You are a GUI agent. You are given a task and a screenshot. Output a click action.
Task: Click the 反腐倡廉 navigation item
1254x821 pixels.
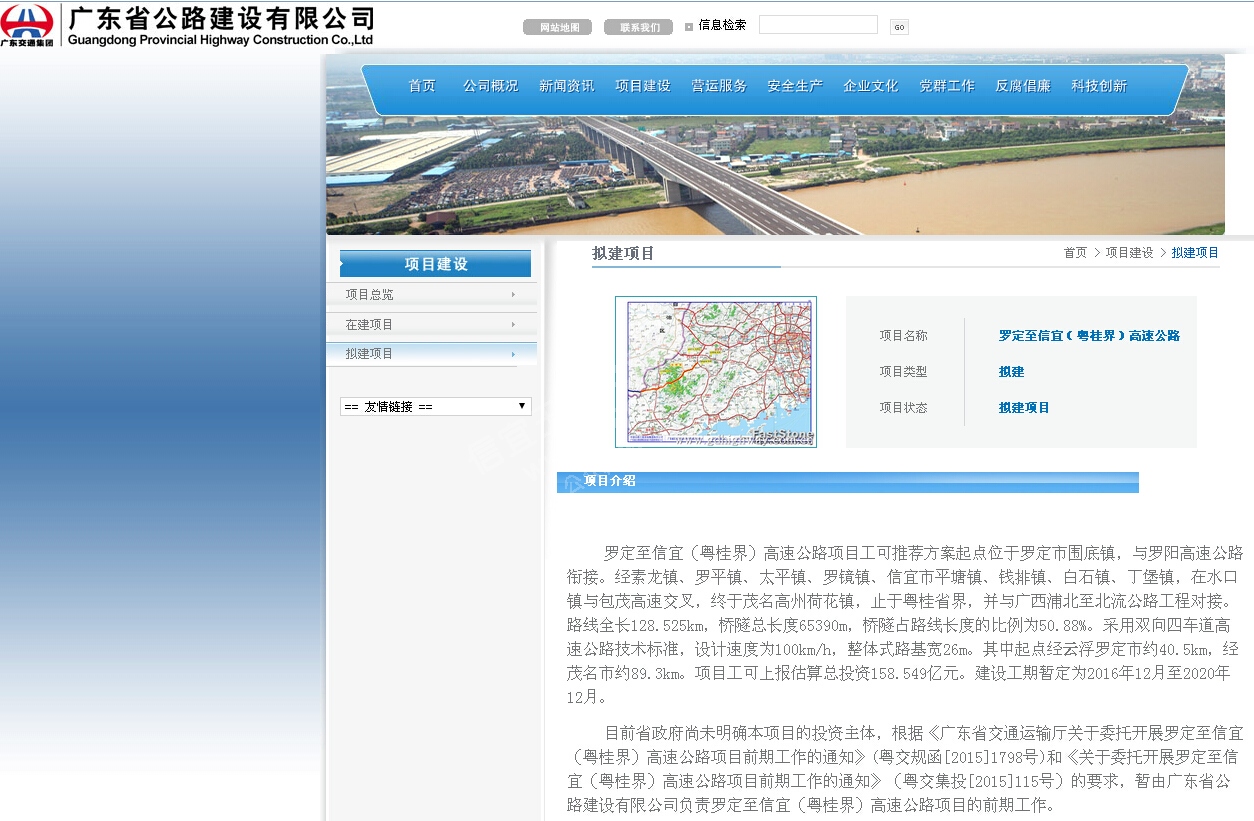pyautogui.click(x=1023, y=86)
